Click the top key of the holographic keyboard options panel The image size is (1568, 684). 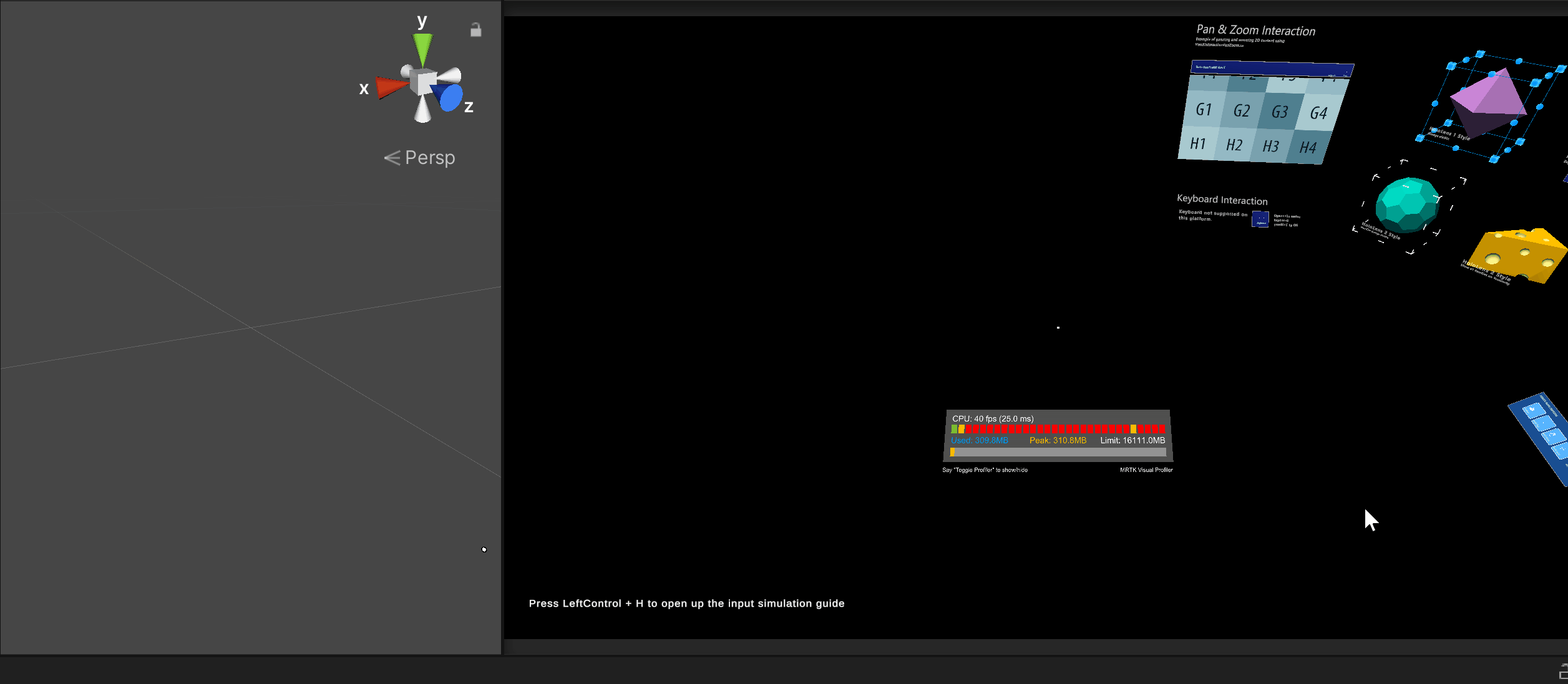click(x=1532, y=409)
